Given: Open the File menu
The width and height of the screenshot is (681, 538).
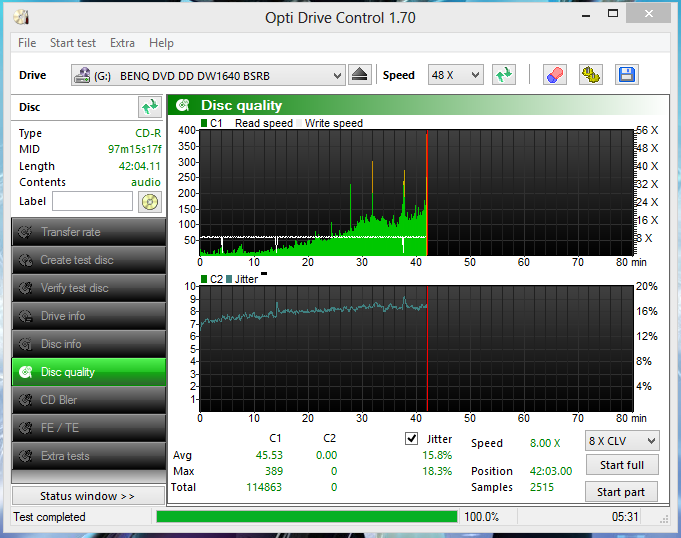Looking at the screenshot, I should [x=27, y=43].
